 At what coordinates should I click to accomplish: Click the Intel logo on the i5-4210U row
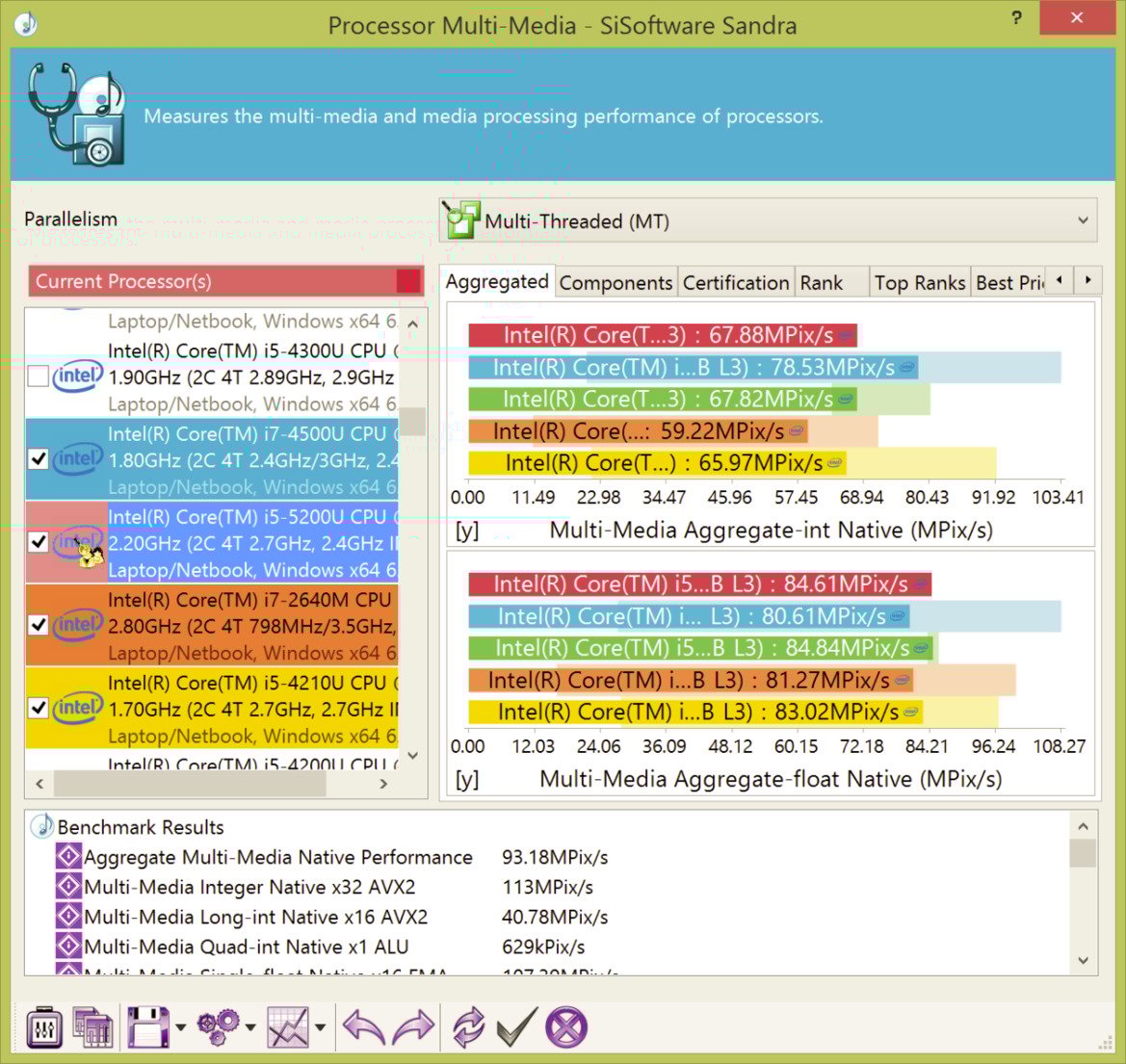coord(78,709)
